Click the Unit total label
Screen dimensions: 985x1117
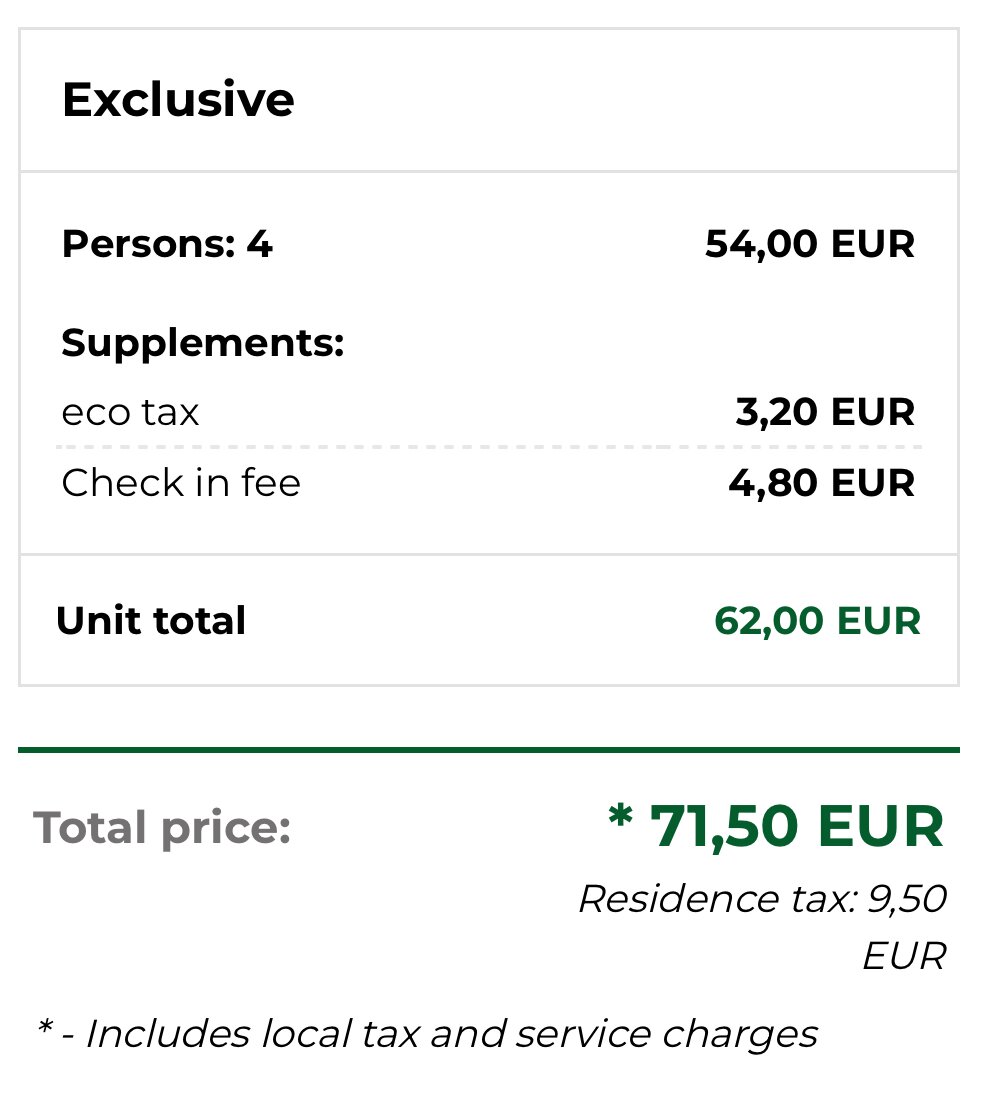[x=153, y=620]
